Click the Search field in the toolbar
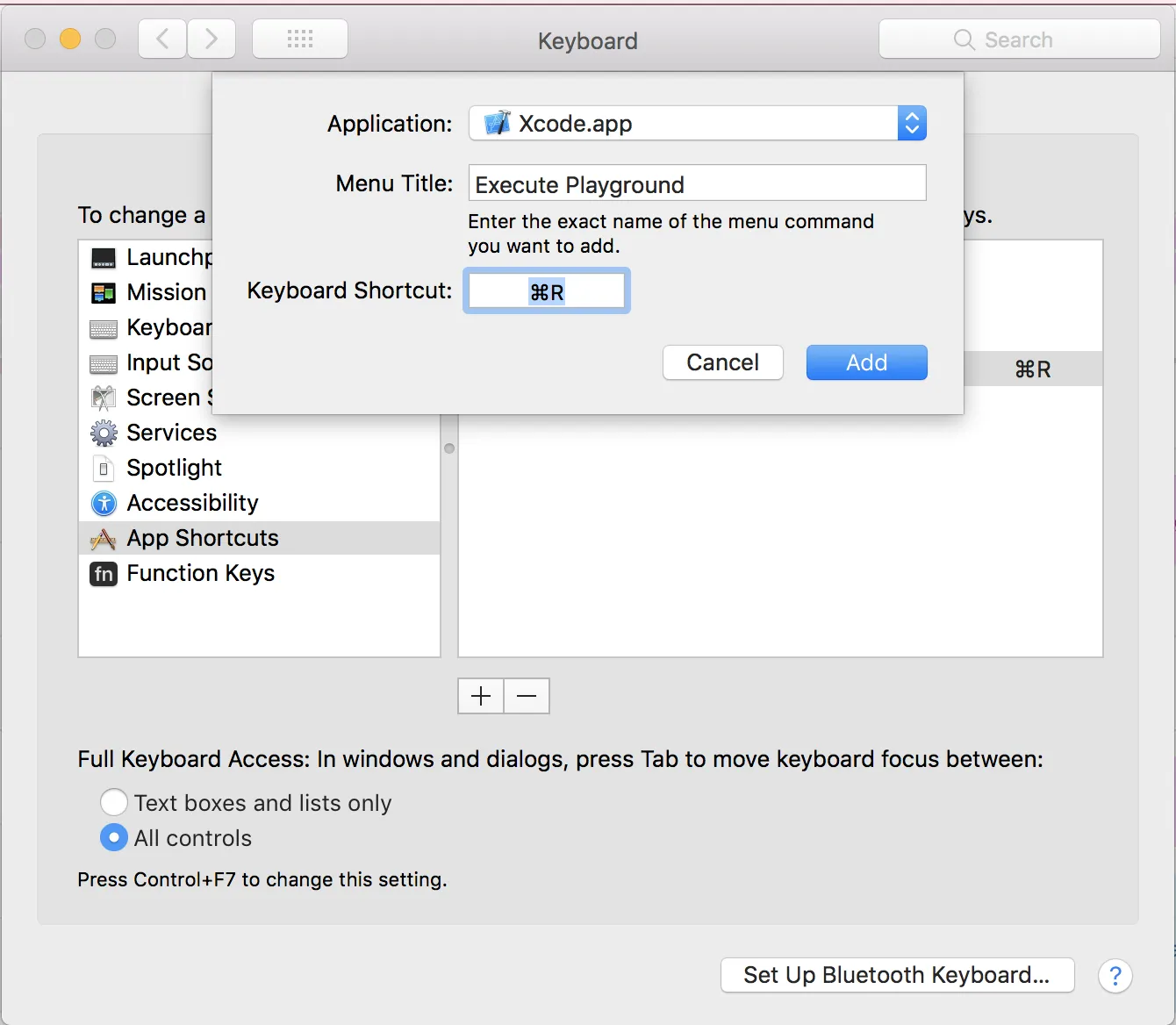This screenshot has height=1025, width=1176. (1020, 39)
